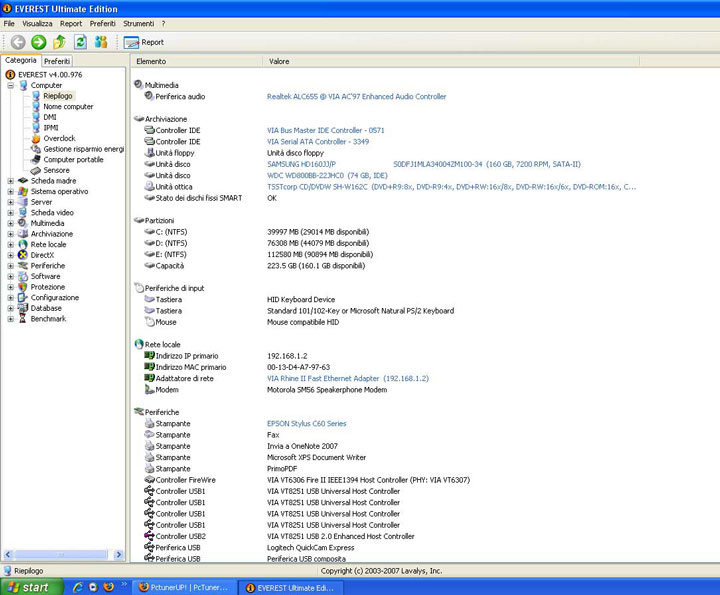720x595 pixels.
Task: Click the Gestione risparmio energia icon
Action: point(36,149)
